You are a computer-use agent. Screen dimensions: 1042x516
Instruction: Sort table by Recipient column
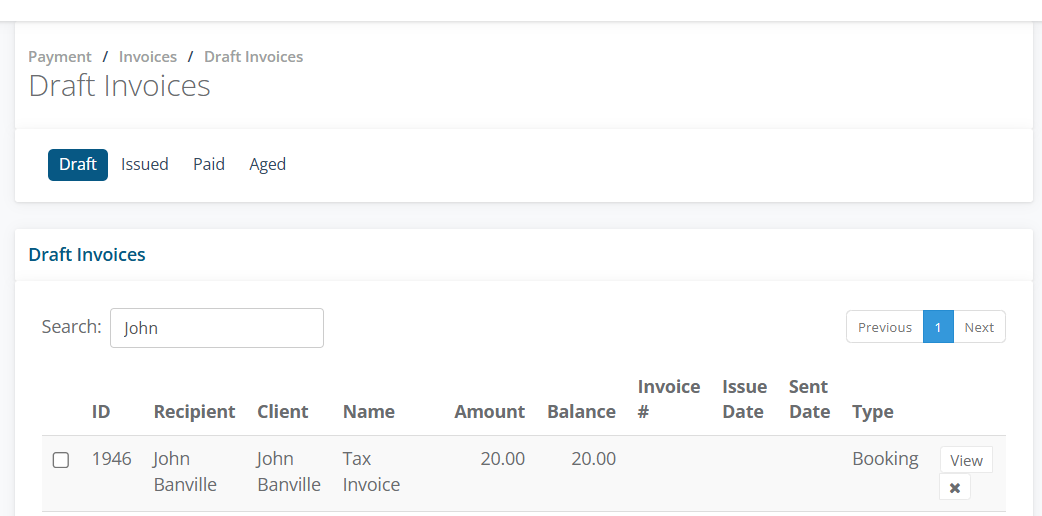(194, 412)
